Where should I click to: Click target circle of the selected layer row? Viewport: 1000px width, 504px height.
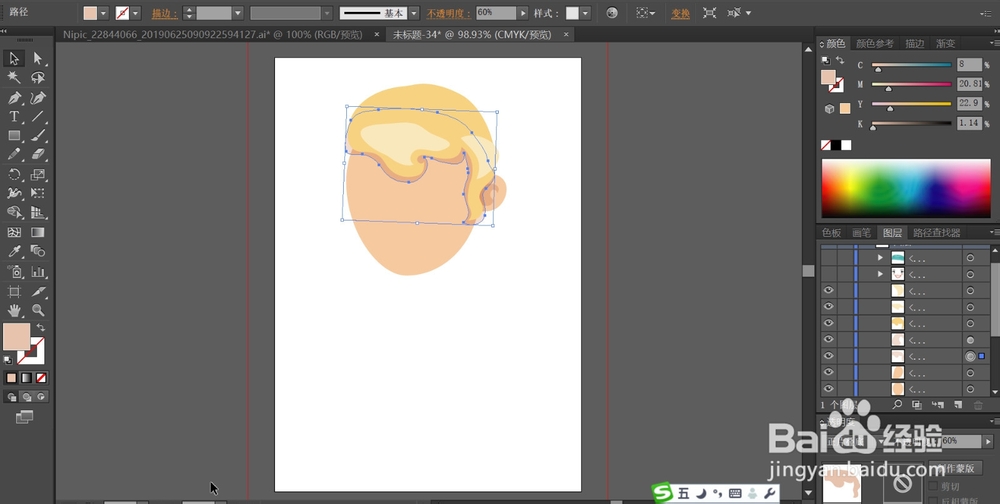(x=970, y=356)
